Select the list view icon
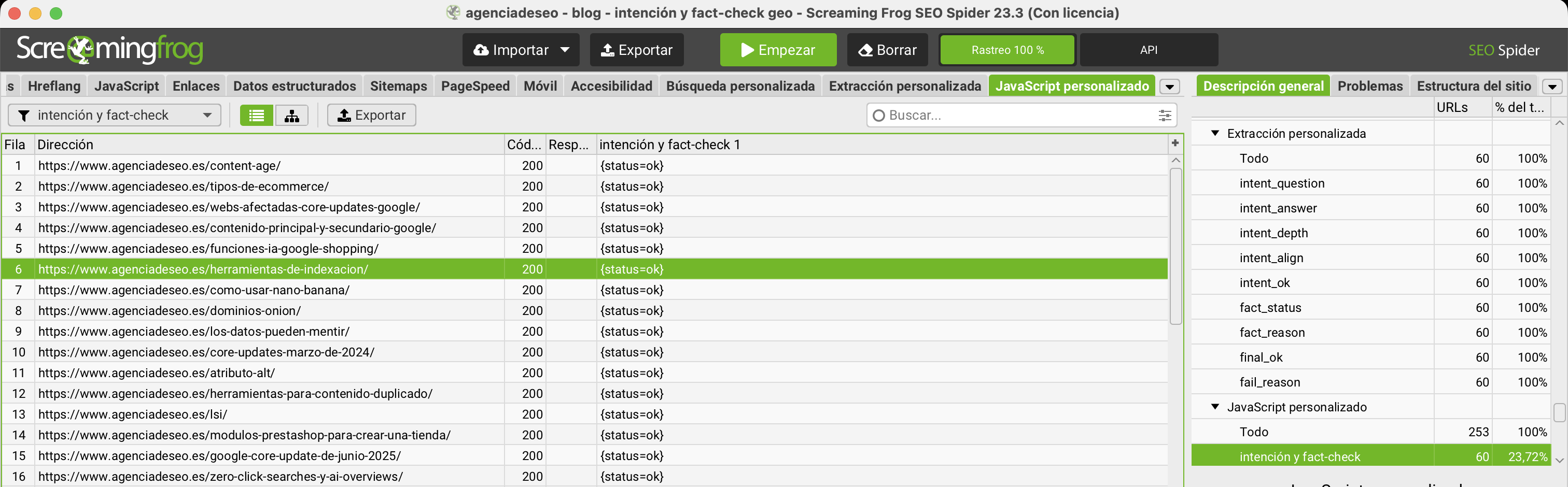Viewport: 1568px width, 487px height. (256, 115)
